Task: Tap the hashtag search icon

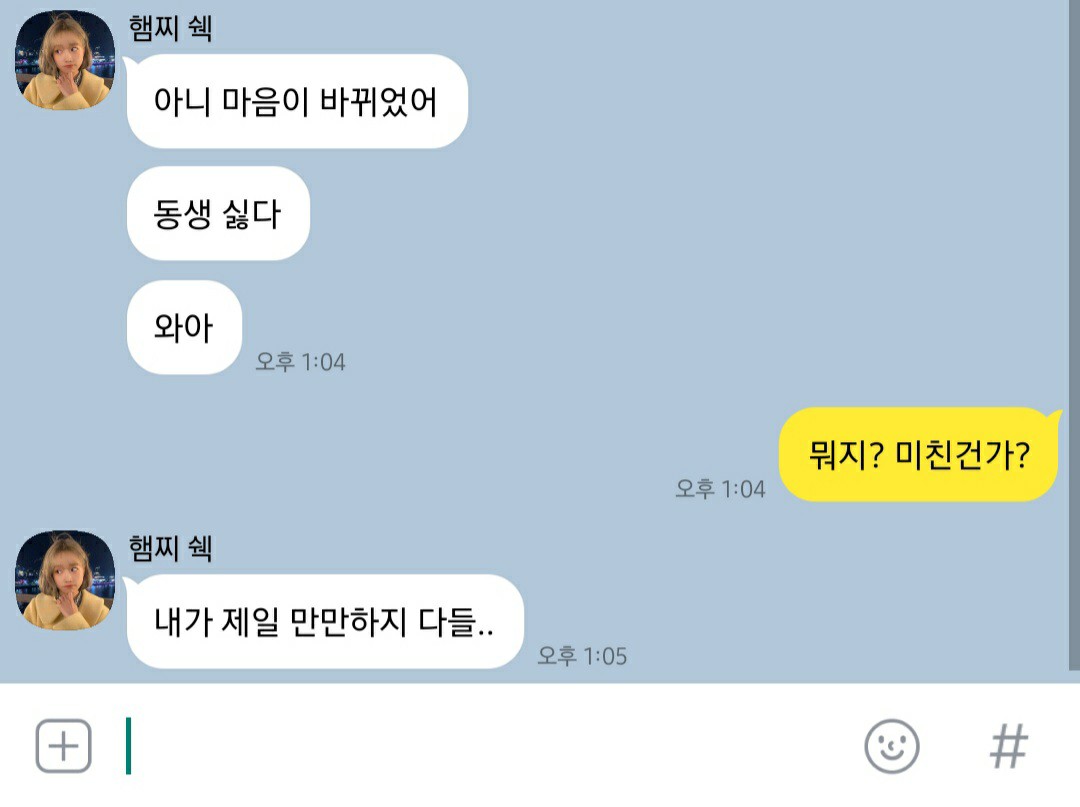Action: click(1008, 746)
